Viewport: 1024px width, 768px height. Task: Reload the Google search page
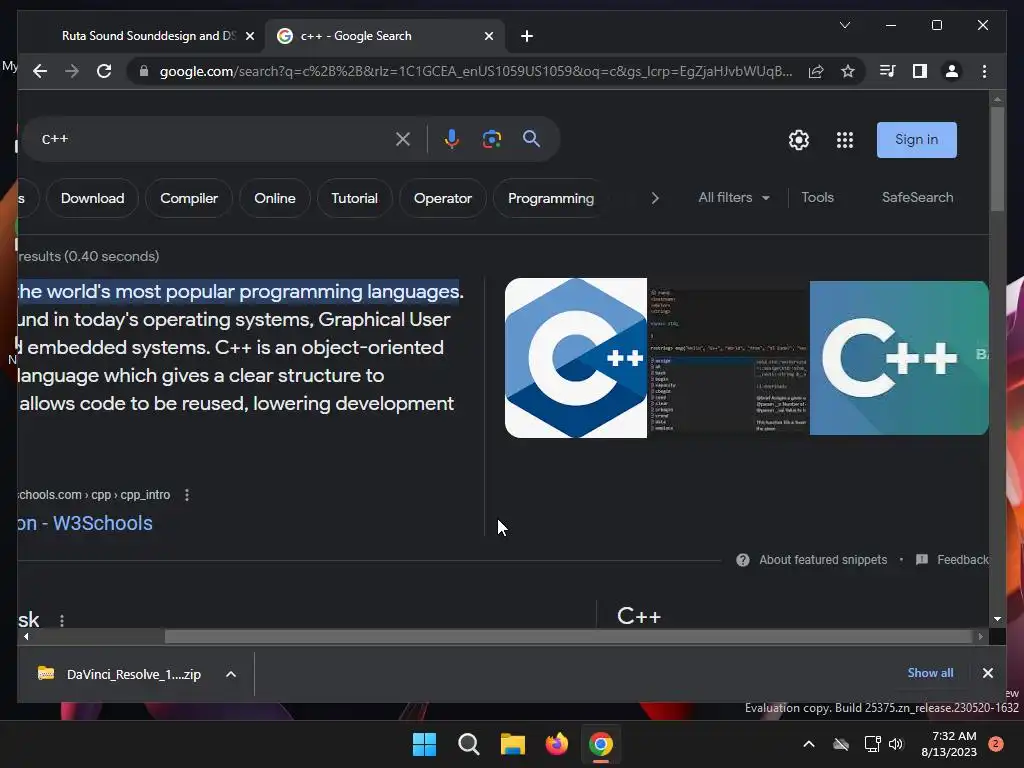tap(104, 71)
